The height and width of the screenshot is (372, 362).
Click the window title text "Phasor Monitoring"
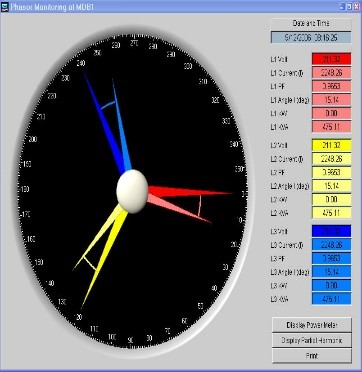[38, 7]
